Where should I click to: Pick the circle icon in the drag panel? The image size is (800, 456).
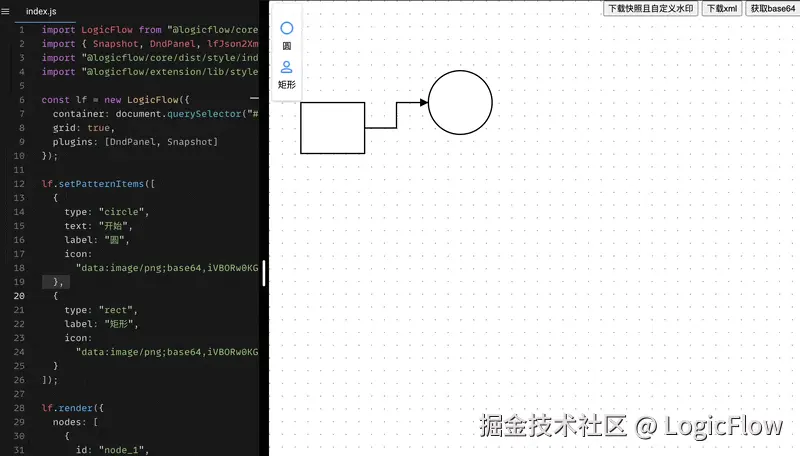(287, 28)
